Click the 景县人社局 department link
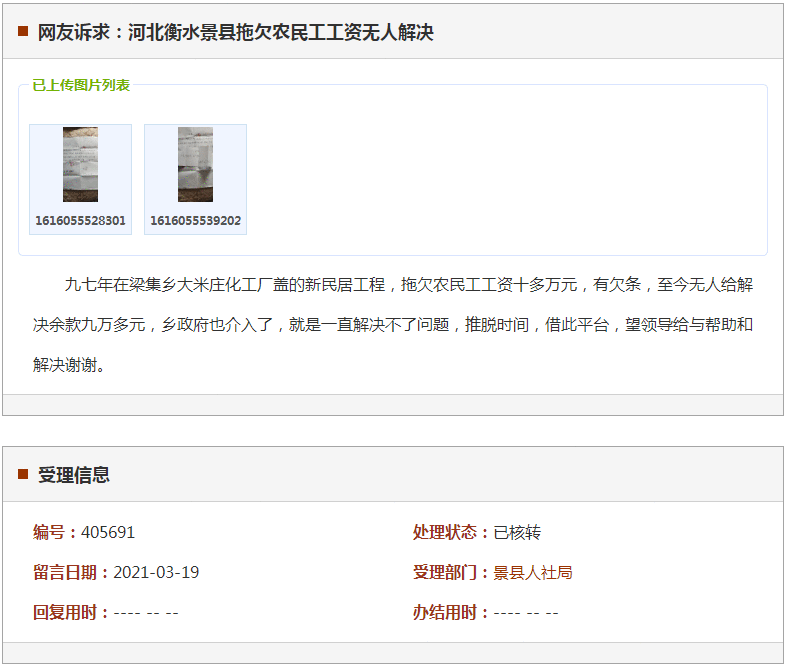The height and width of the screenshot is (667, 788). pyautogui.click(x=532, y=573)
